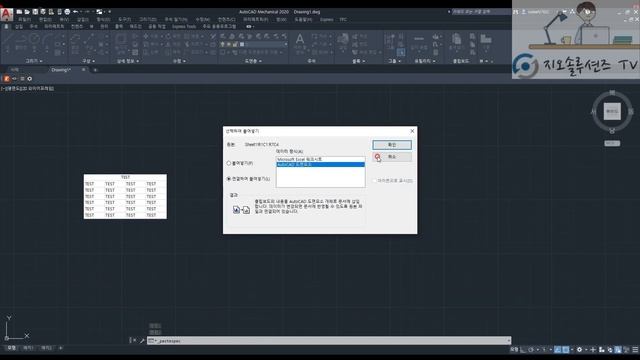Expand the 수정 (Modify) panel flyout
Viewport: 640px width, 360px height.
[179, 61]
